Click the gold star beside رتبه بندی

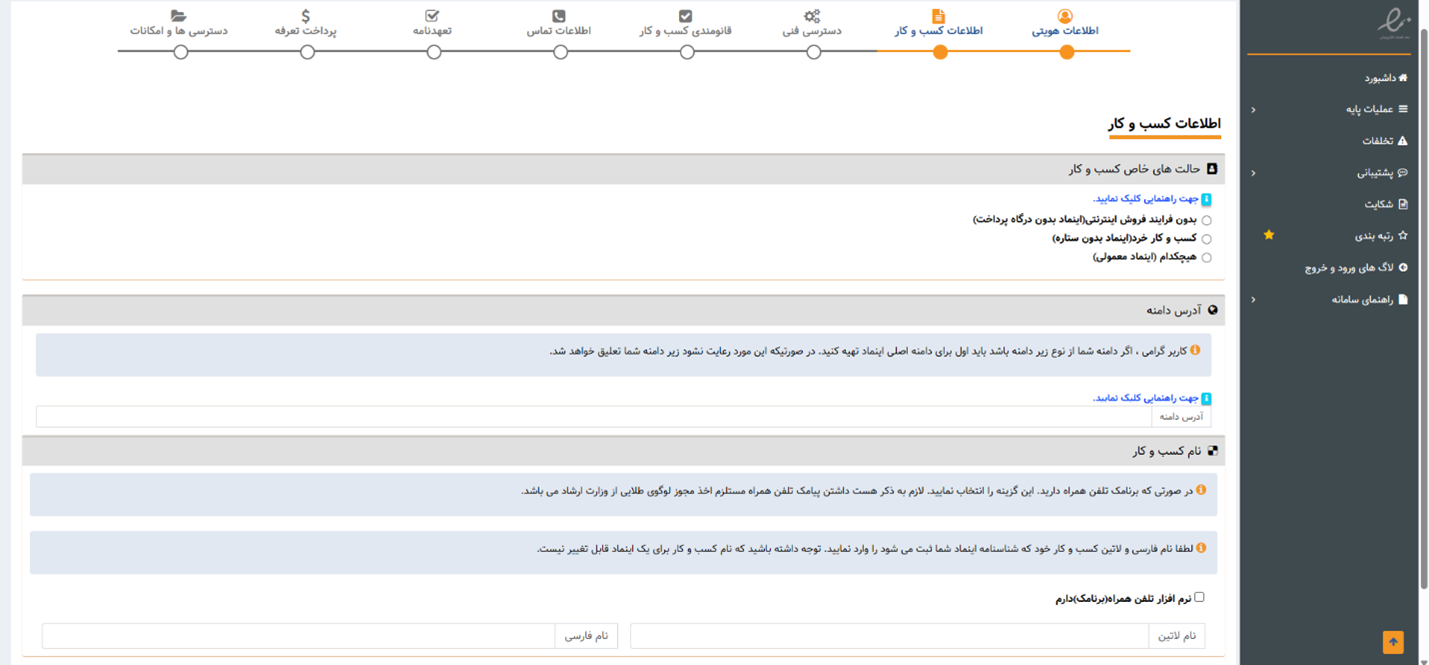tap(1269, 235)
